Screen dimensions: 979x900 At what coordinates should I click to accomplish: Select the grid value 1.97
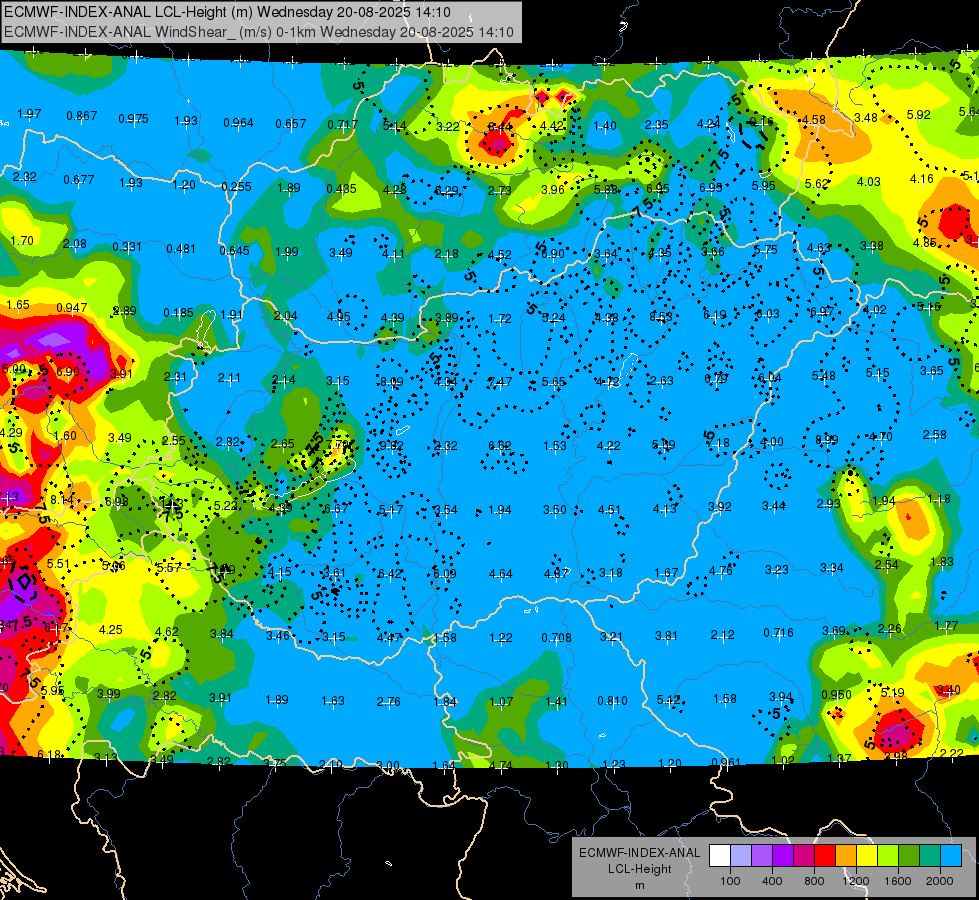point(29,114)
